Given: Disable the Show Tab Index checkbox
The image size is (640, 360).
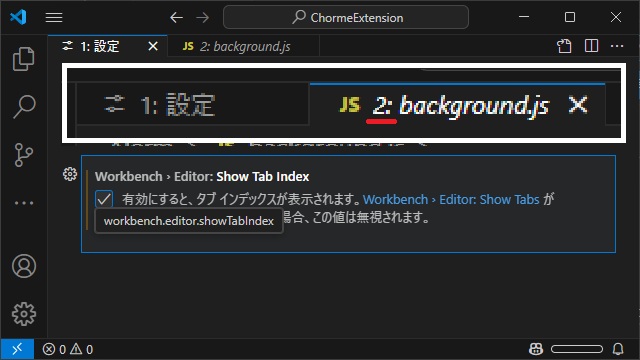Looking at the screenshot, I should (x=104, y=199).
